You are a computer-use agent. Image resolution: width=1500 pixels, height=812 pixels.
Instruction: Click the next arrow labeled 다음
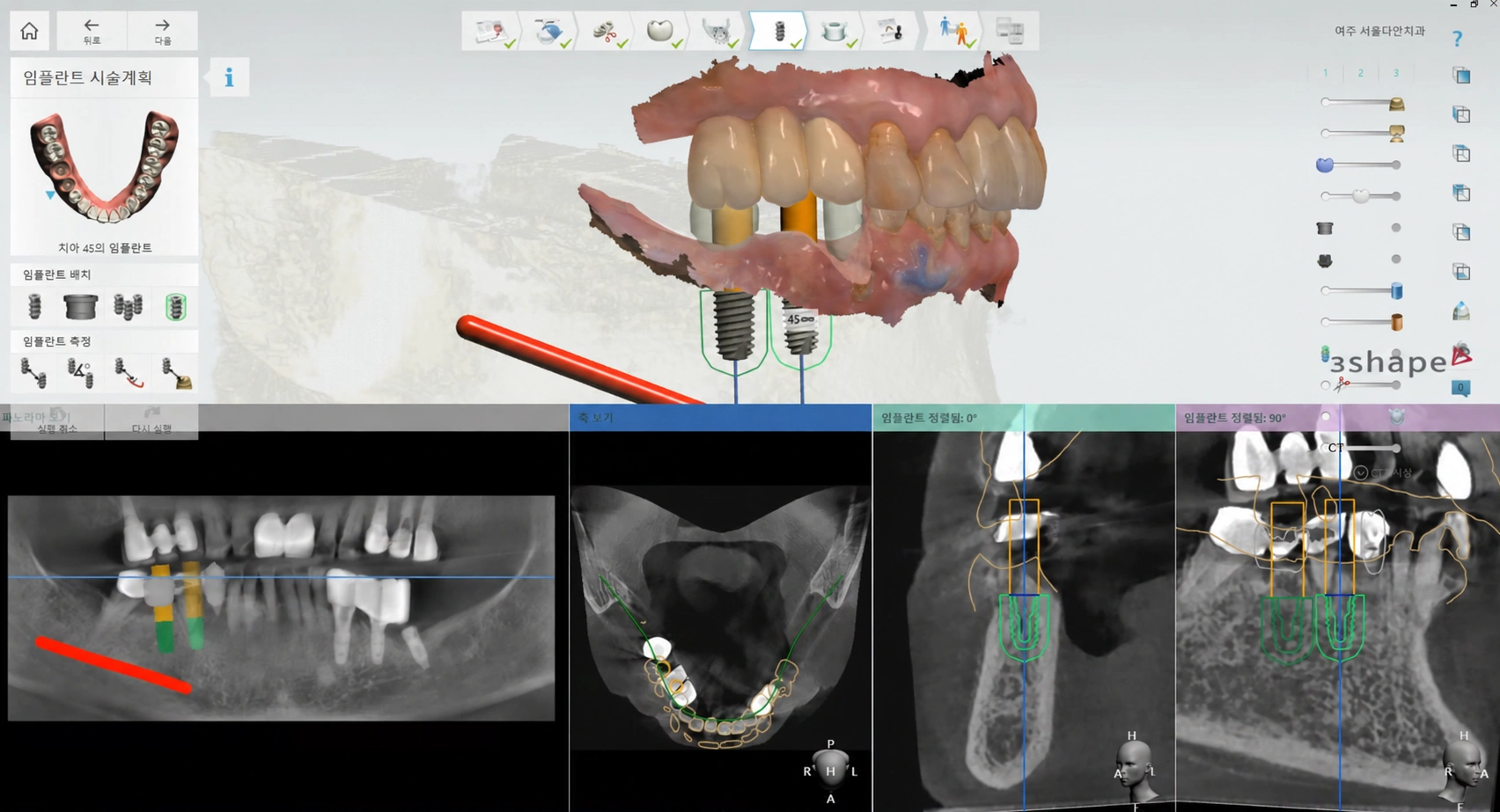coord(163,31)
